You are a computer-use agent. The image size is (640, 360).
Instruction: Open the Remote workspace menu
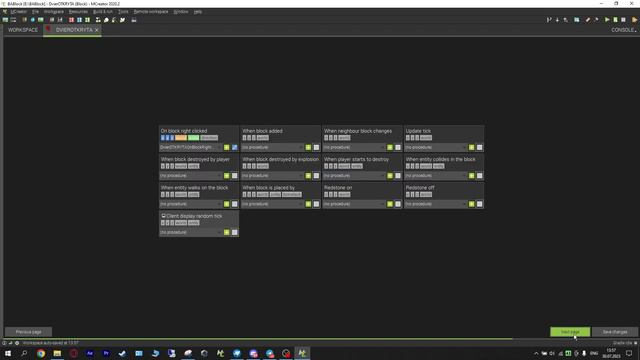point(151,12)
